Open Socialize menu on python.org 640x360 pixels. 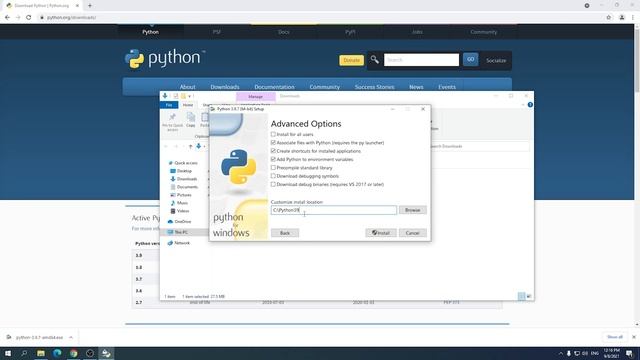tap(496, 60)
